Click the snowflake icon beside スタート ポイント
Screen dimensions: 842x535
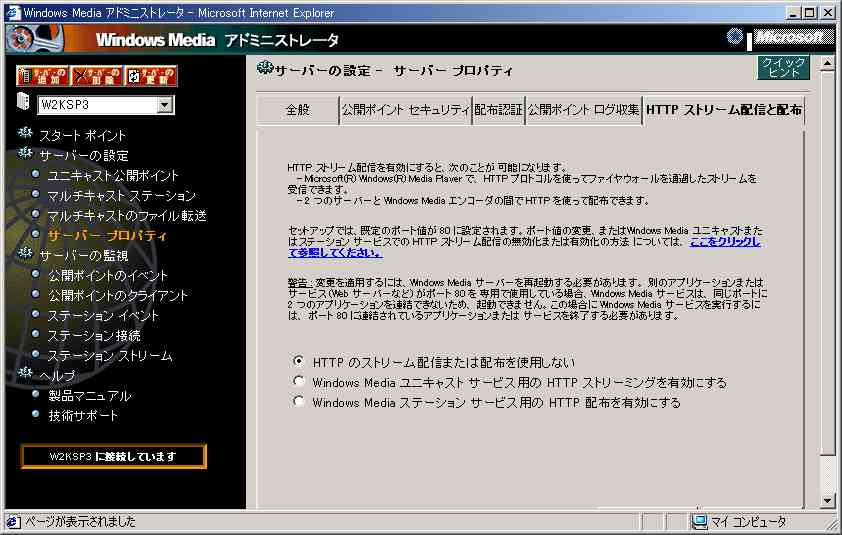point(25,133)
